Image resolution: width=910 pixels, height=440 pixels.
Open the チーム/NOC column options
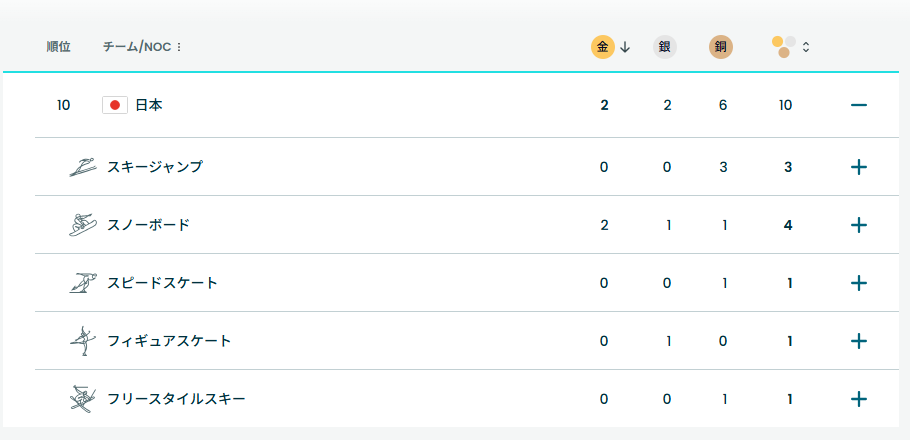[179, 47]
